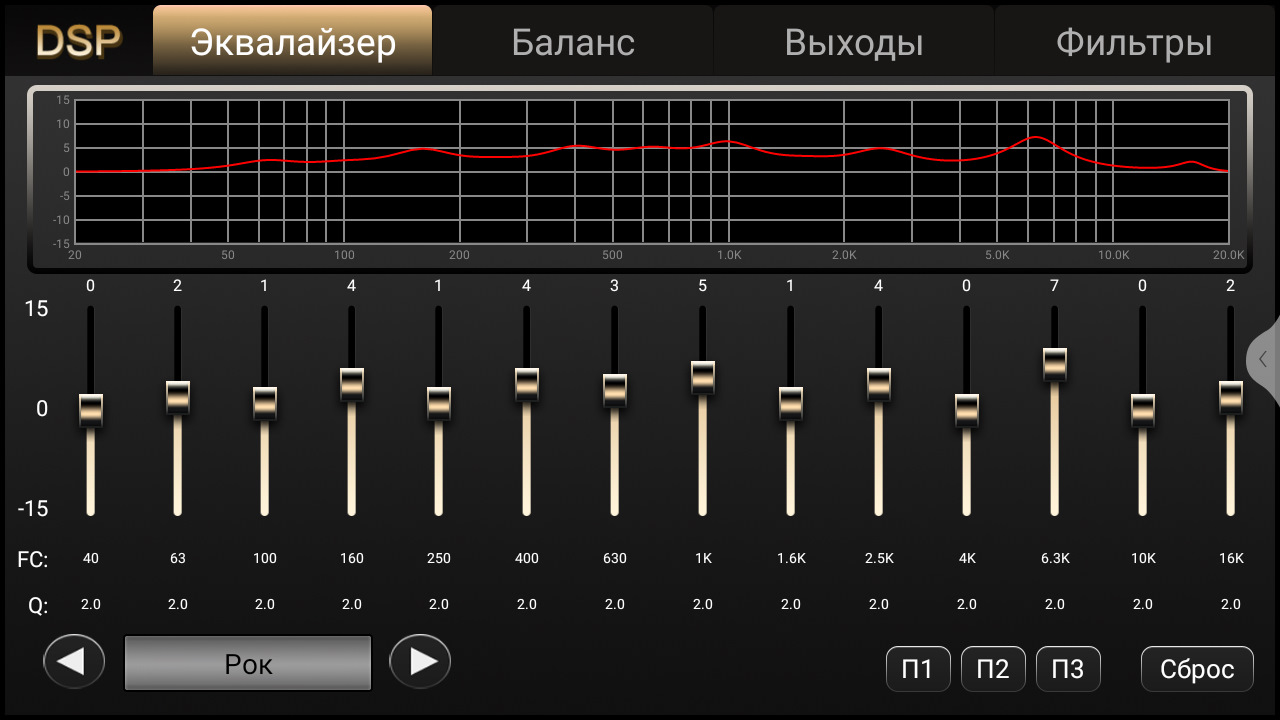Viewport: 1280px width, 720px height.
Task: Select the Q value under 40 Hz
Action: coord(91,604)
